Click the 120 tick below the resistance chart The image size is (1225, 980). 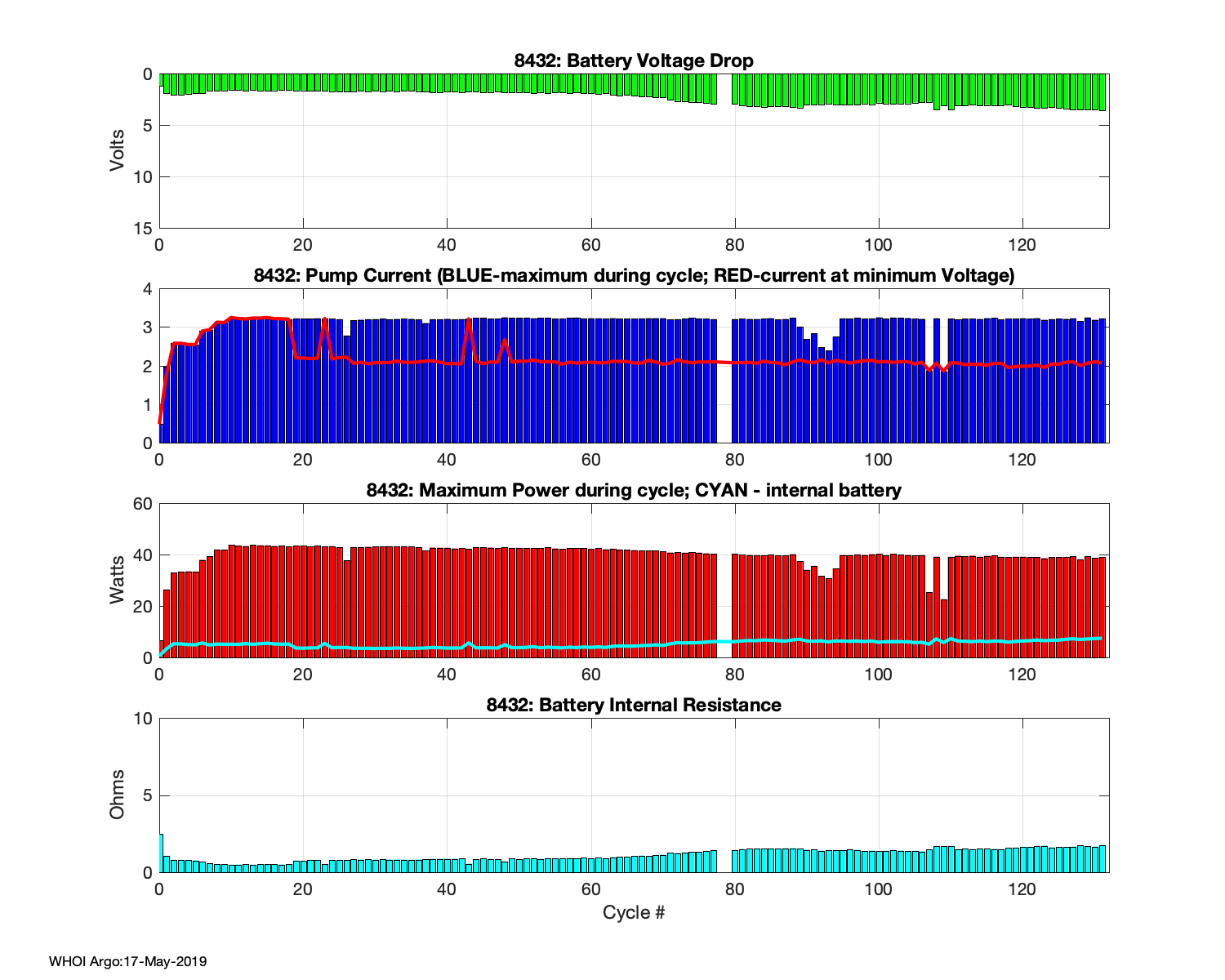(1022, 888)
